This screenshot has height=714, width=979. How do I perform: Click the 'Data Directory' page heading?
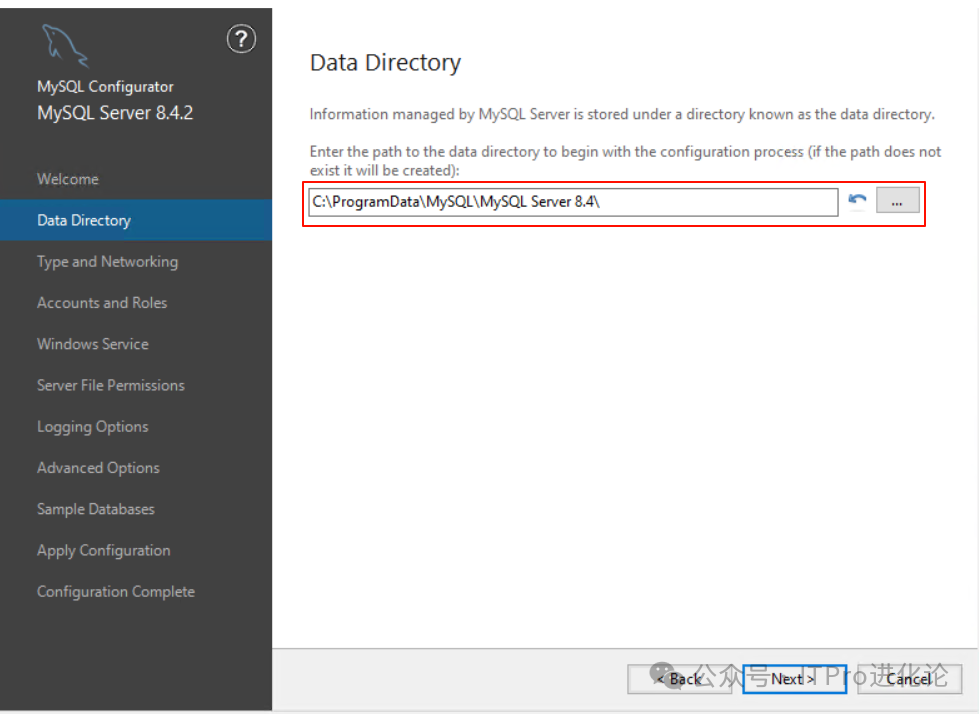point(385,63)
